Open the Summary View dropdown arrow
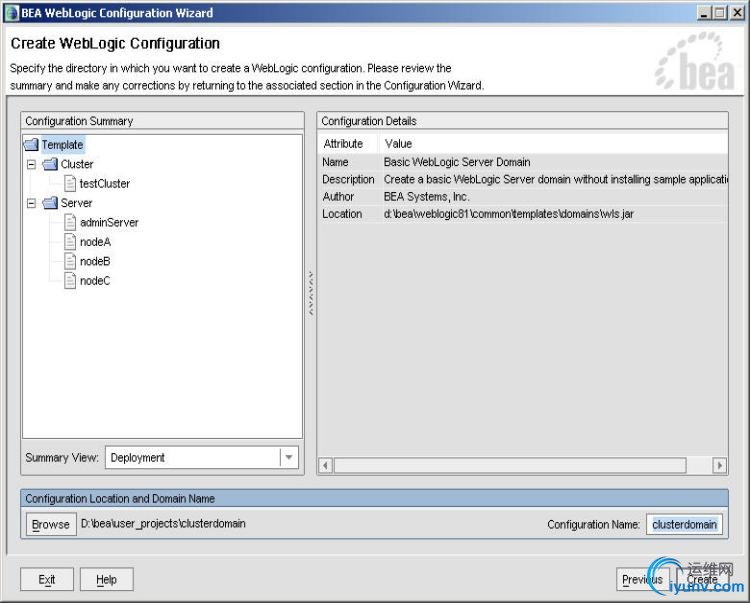Image resolution: width=750 pixels, height=603 pixels. (x=289, y=458)
